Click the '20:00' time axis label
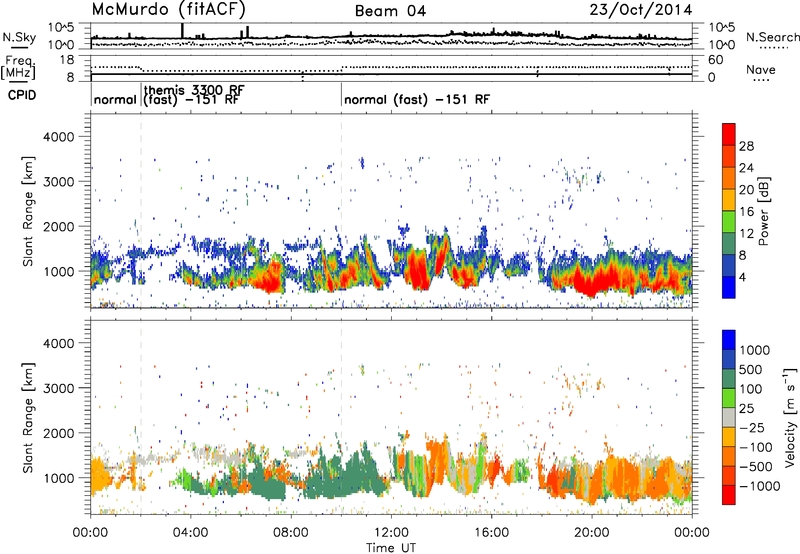 (x=591, y=533)
